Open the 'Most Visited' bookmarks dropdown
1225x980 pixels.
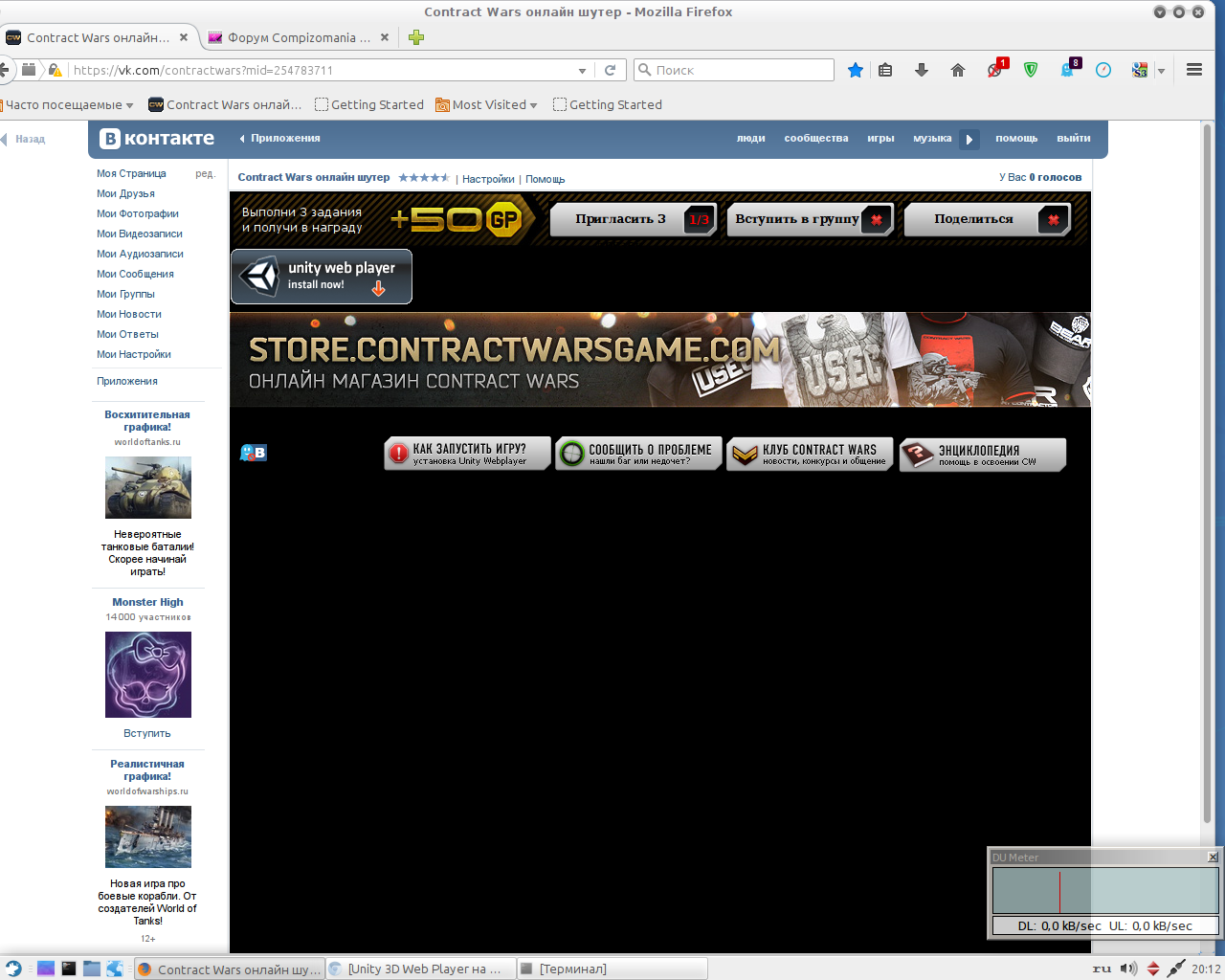pos(533,105)
